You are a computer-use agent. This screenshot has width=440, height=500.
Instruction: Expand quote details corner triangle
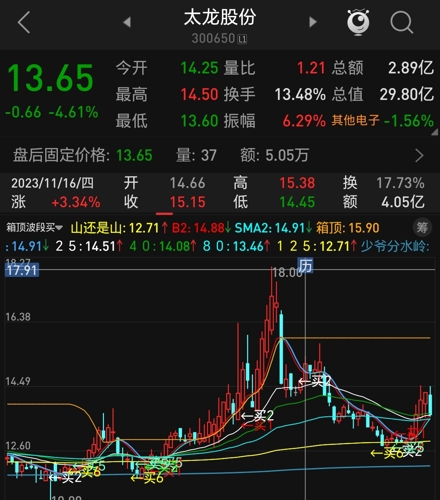pos(435,133)
